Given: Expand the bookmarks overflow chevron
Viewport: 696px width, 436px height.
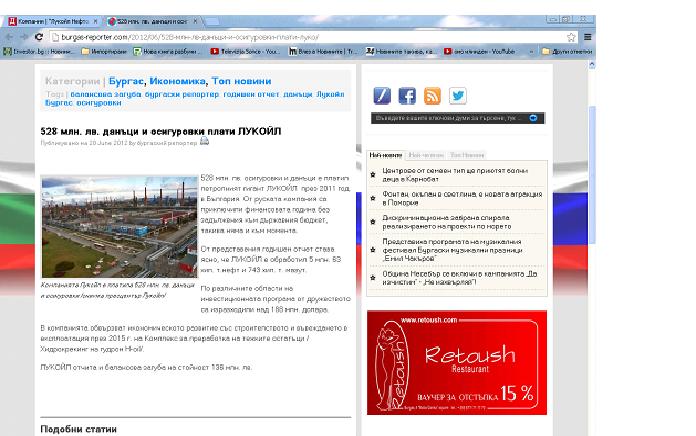Looking at the screenshot, I should click(x=531, y=52).
